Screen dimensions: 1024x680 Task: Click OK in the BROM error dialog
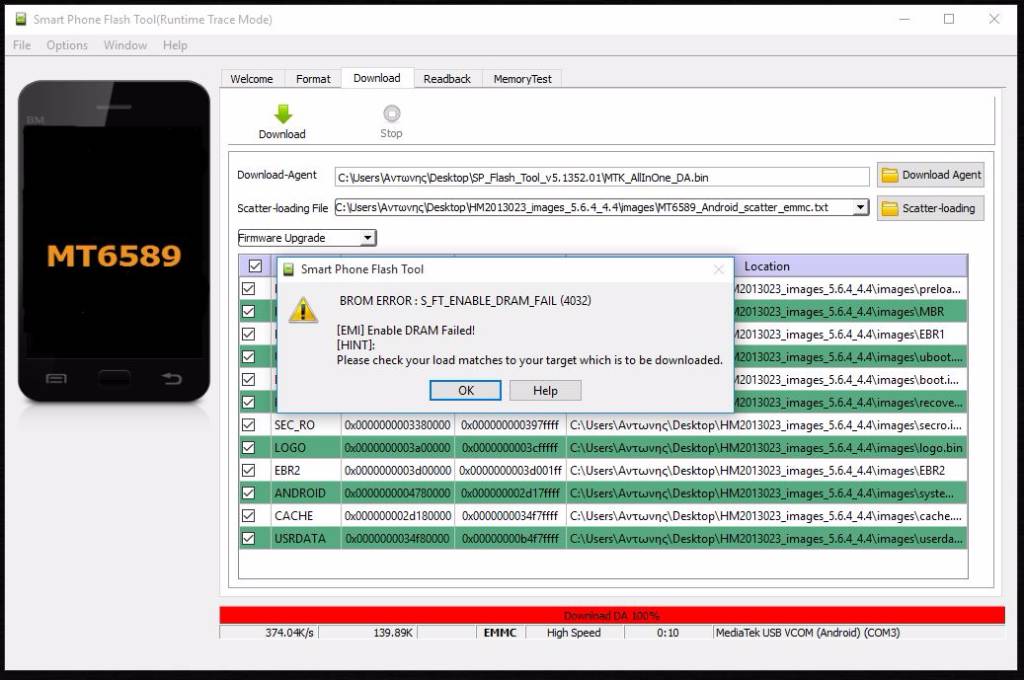(465, 390)
